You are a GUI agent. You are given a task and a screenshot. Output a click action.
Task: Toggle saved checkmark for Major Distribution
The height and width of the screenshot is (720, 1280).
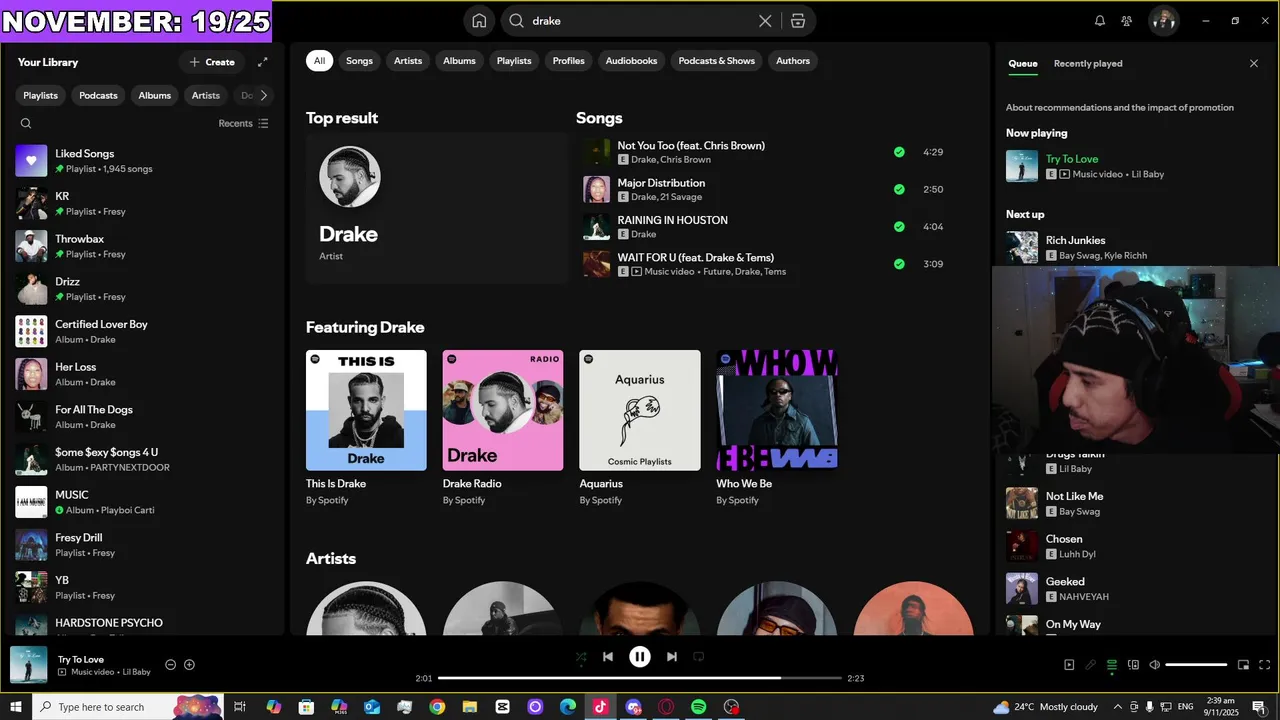(899, 189)
